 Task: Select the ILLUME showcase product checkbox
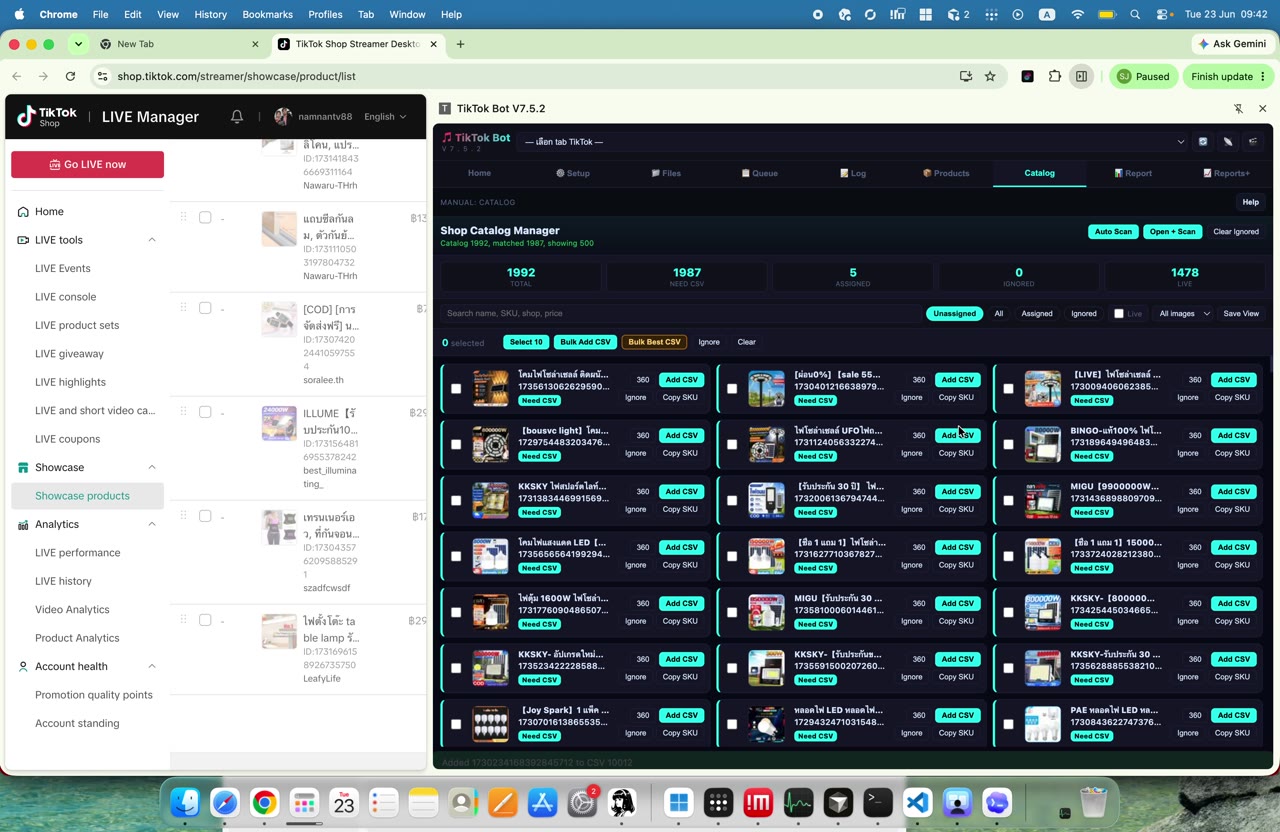coord(205,412)
